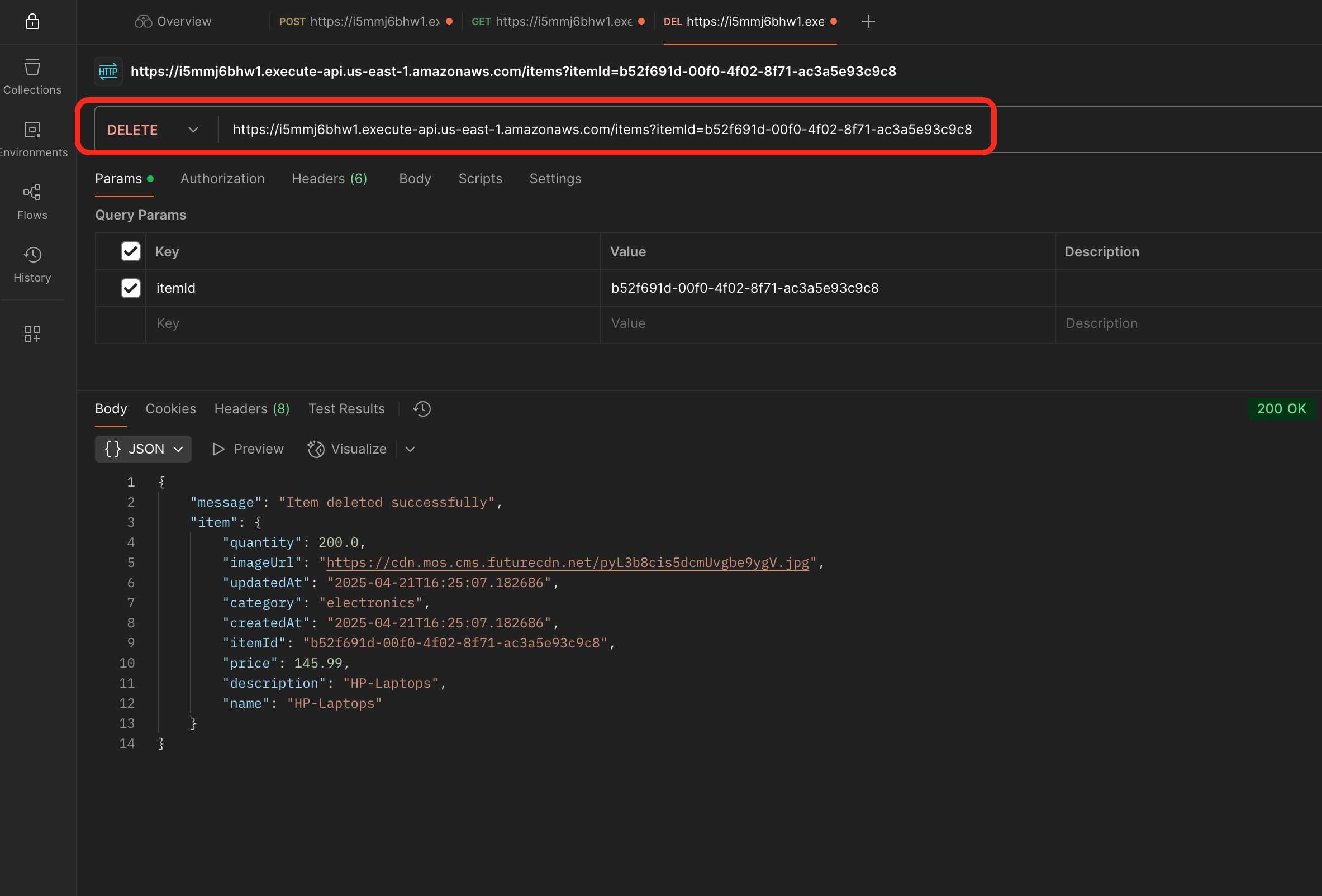Open the Authorization tab
This screenshot has width=1322, height=896.
point(222,179)
